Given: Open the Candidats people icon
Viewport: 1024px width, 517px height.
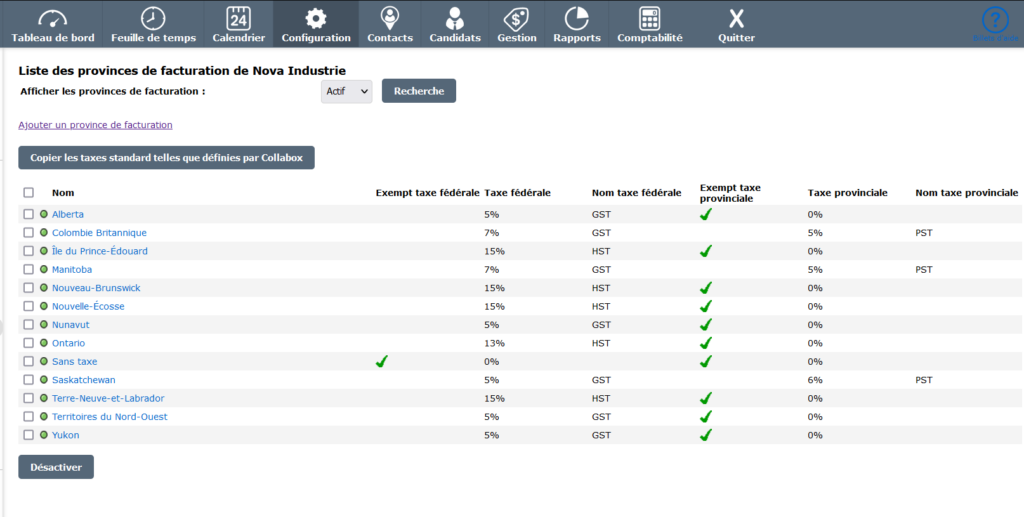Looking at the screenshot, I should coord(455,18).
